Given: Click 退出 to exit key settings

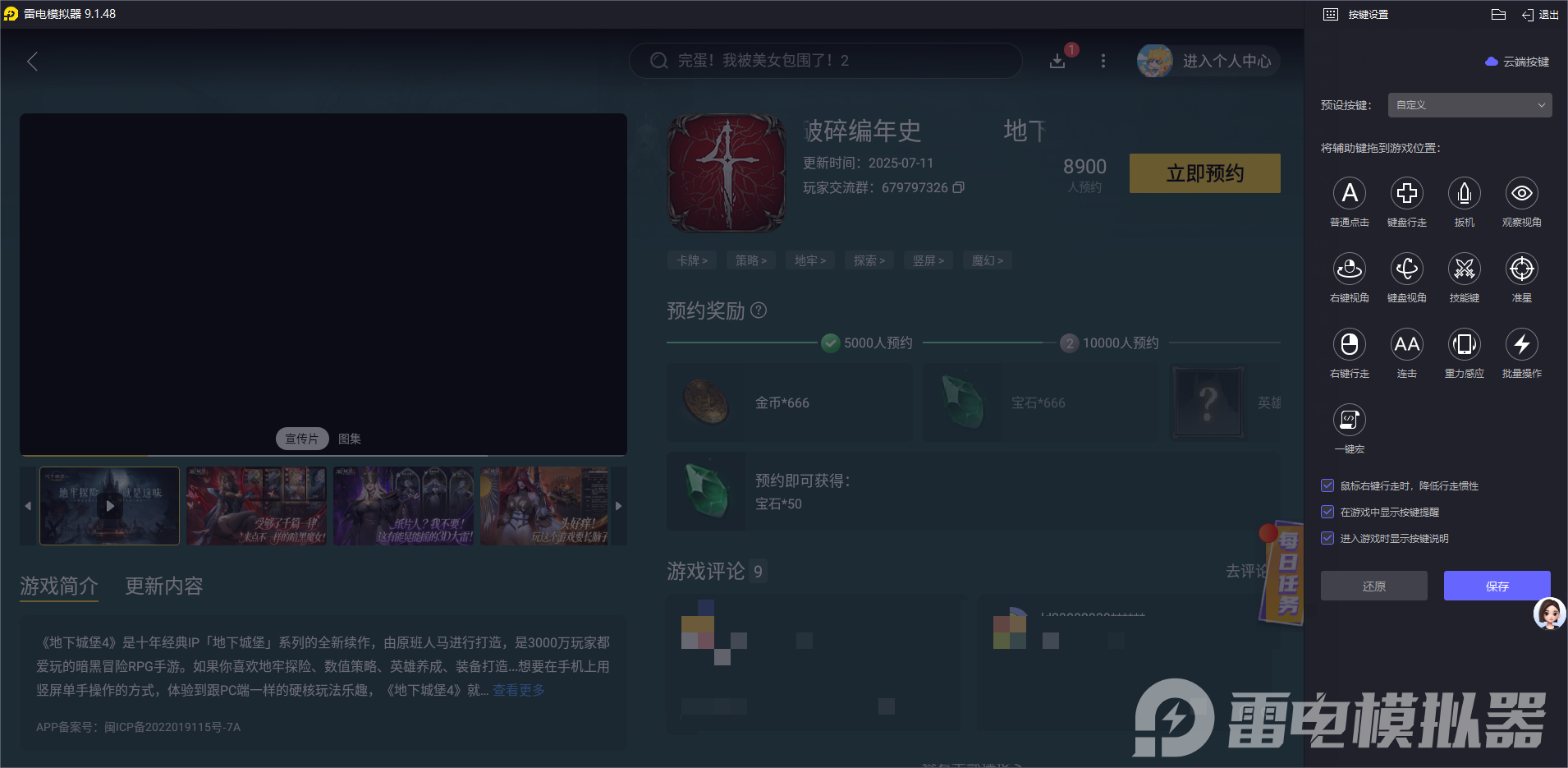Looking at the screenshot, I should point(1540,15).
